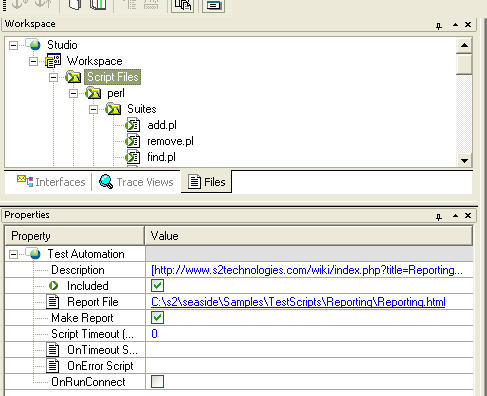Click workspace tree scroll down arrow
The height and width of the screenshot is (396, 487).
464,160
